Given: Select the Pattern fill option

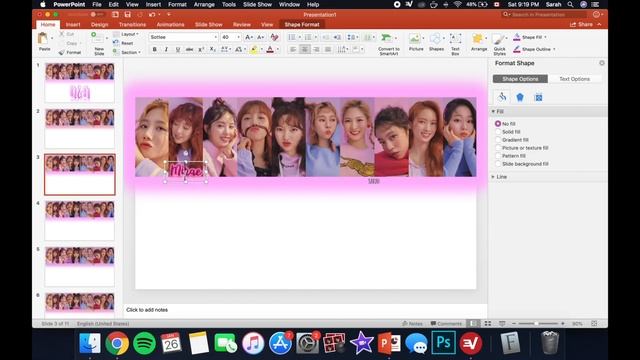Looking at the screenshot, I should pos(498,156).
